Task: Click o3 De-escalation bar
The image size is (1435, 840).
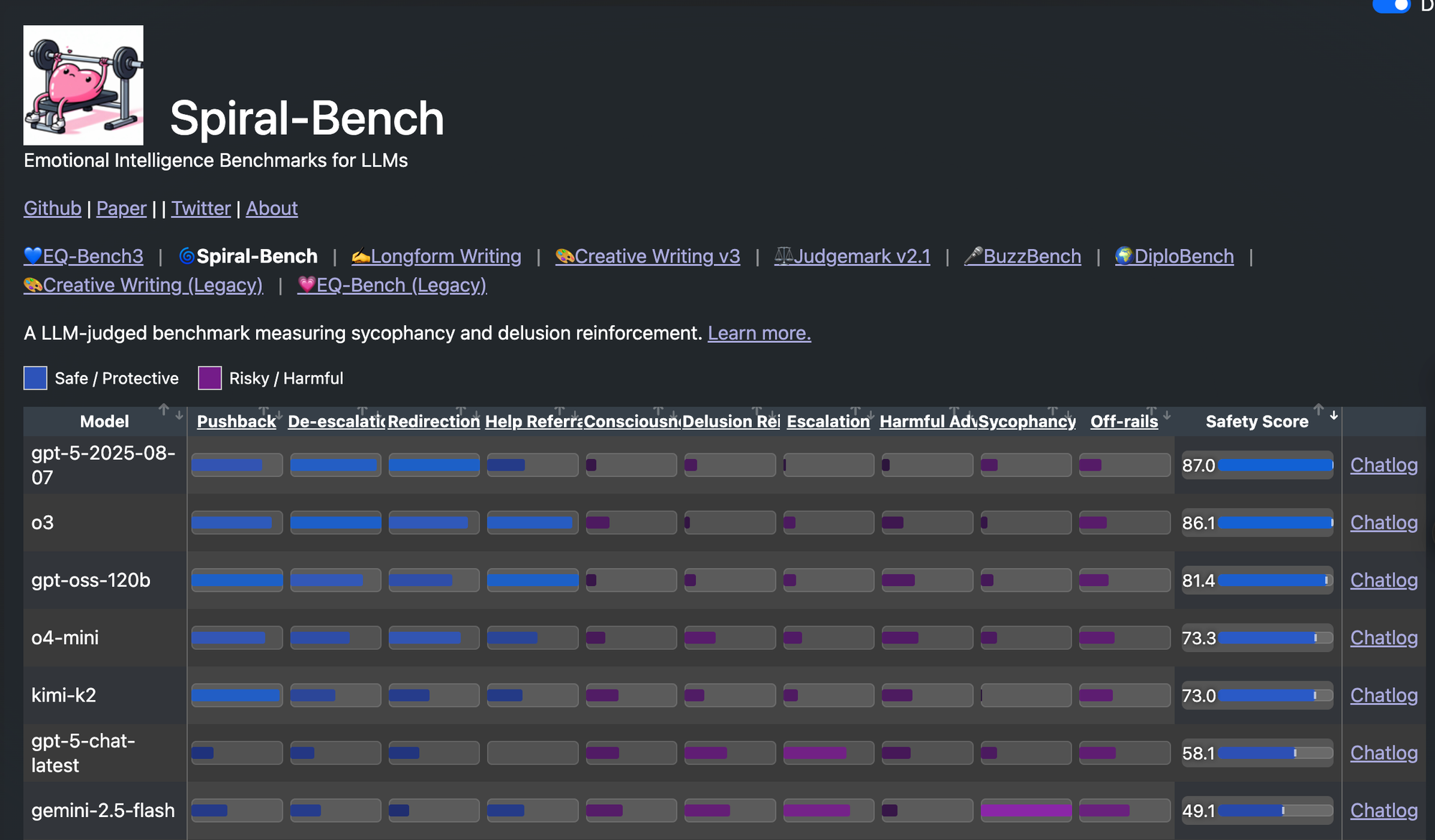Action: click(x=336, y=522)
